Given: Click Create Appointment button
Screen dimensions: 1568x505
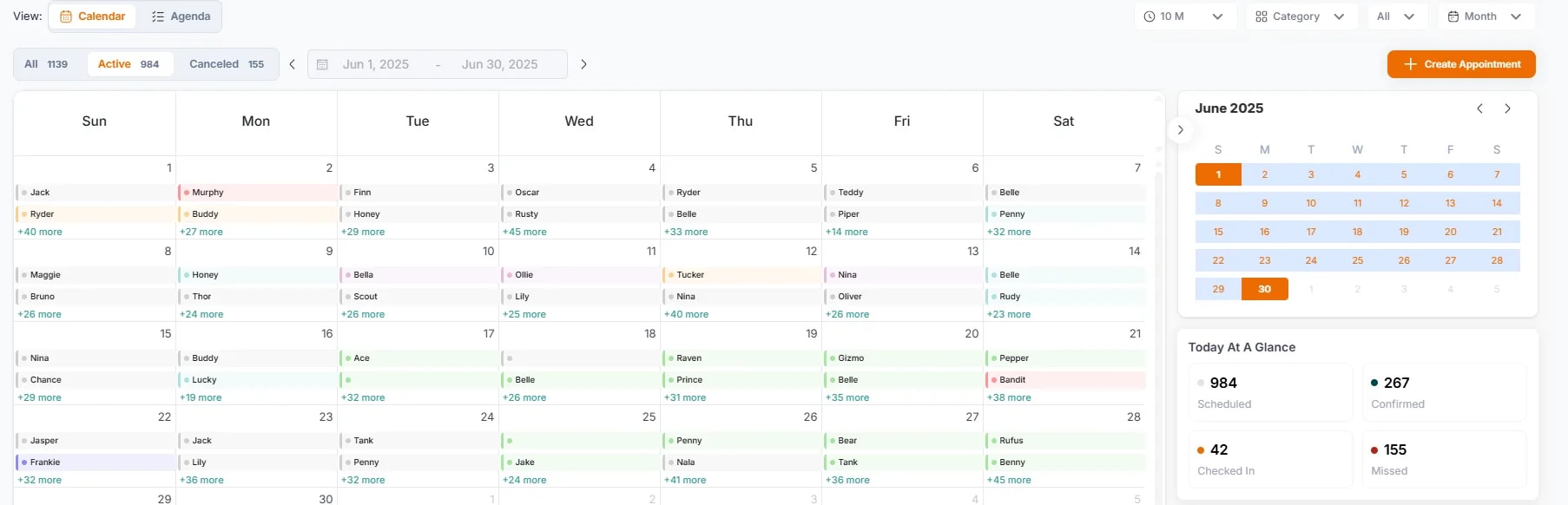Looking at the screenshot, I should click(1461, 64).
